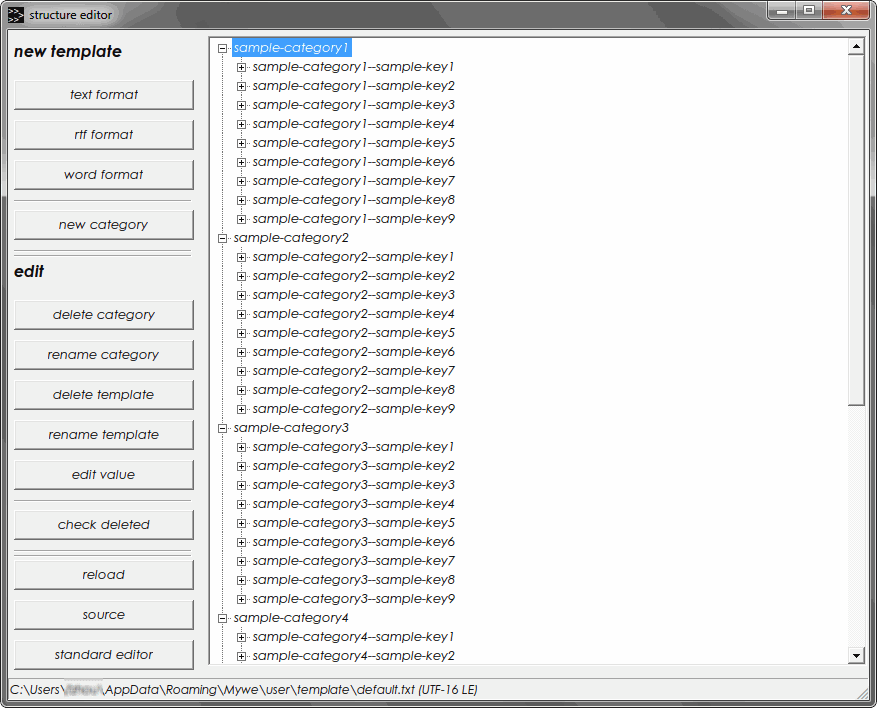Open the edit value function
Screen dimensions: 877x708
point(103,474)
